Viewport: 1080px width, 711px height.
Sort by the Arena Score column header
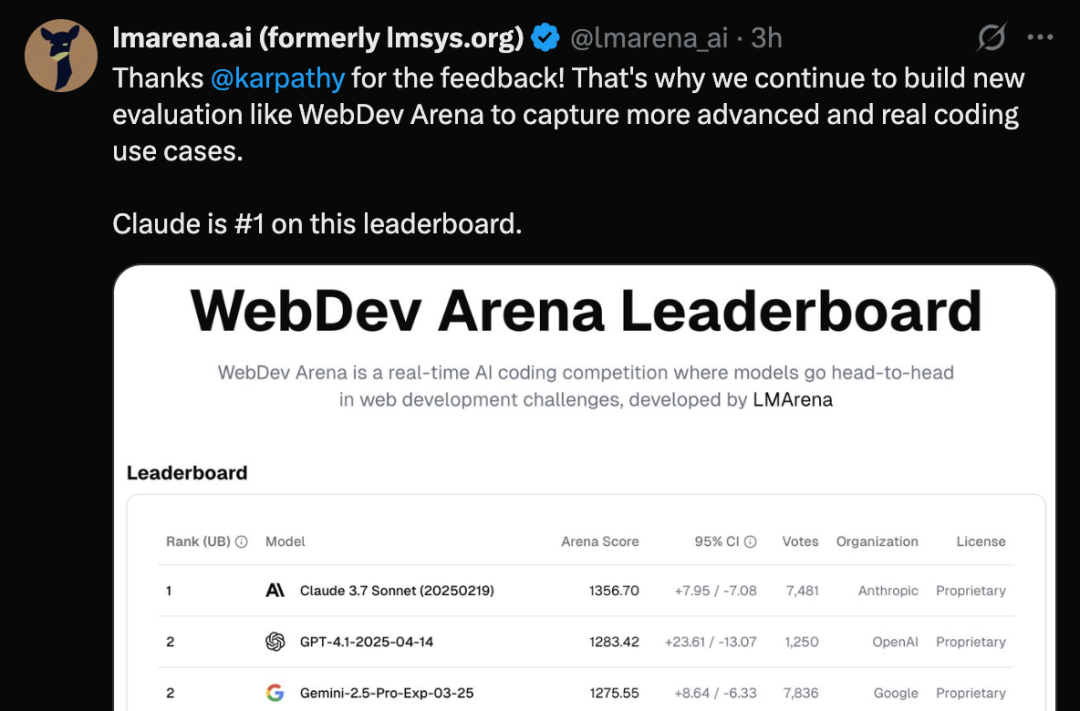pyautogui.click(x=600, y=542)
